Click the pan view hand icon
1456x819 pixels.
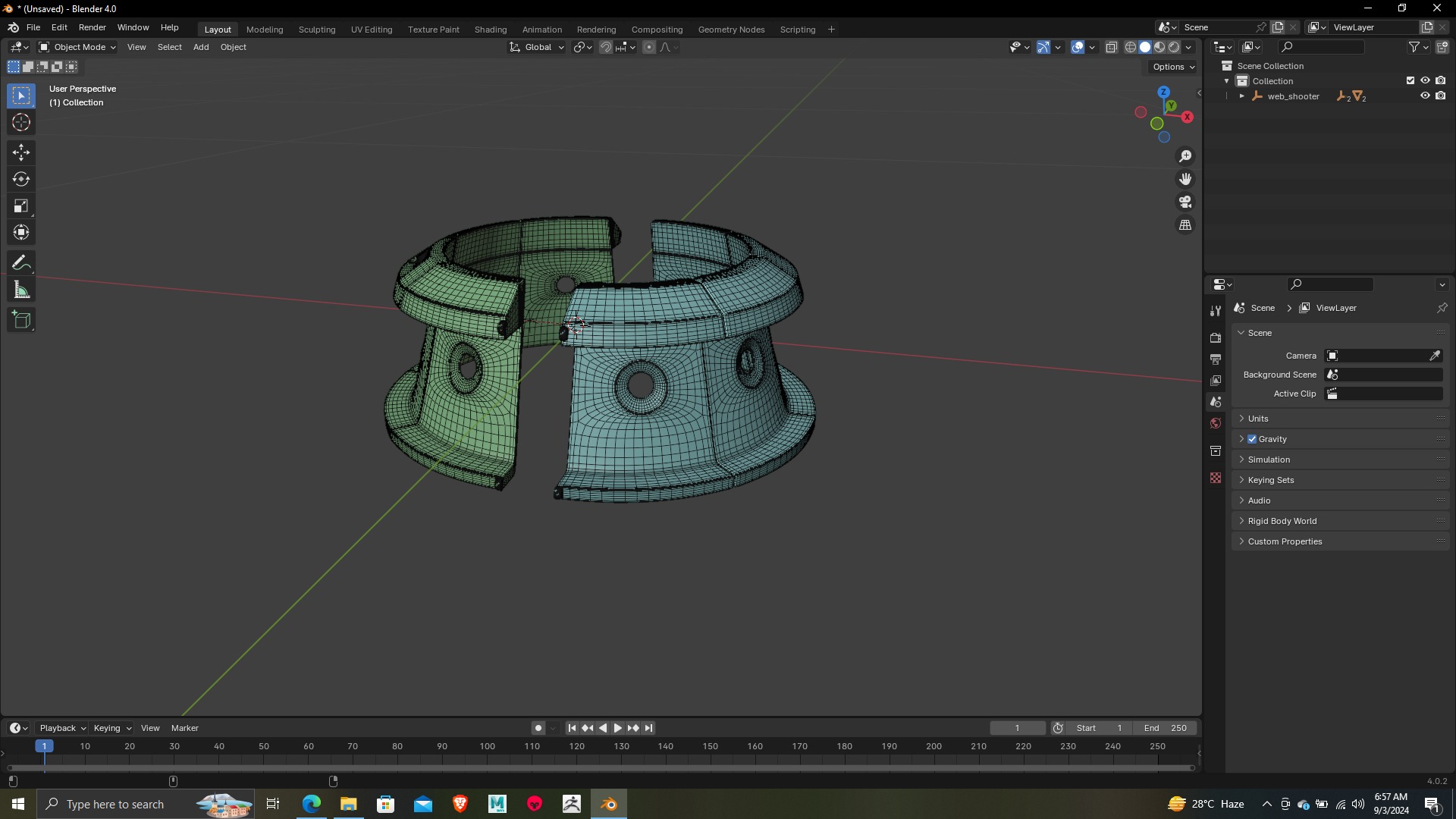(1185, 179)
